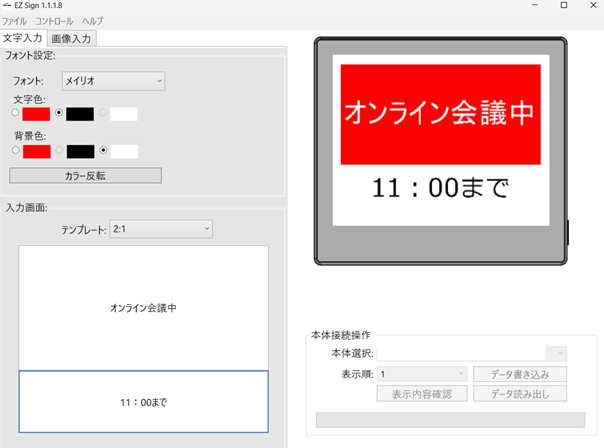604x448 pixels.
Task: Open the フォント dropdown showing メイリオ
Action: pyautogui.click(x=114, y=81)
